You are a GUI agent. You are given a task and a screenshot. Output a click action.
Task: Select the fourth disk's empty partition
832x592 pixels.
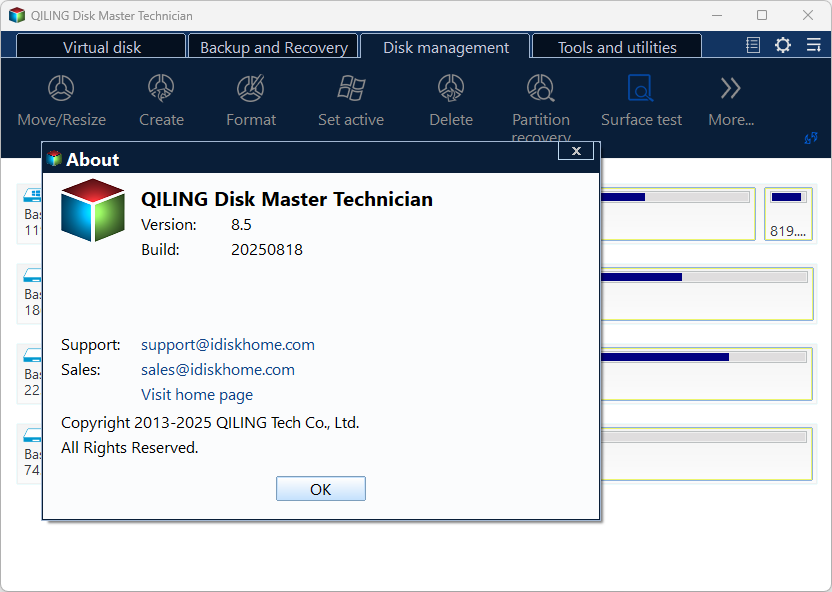tap(707, 454)
